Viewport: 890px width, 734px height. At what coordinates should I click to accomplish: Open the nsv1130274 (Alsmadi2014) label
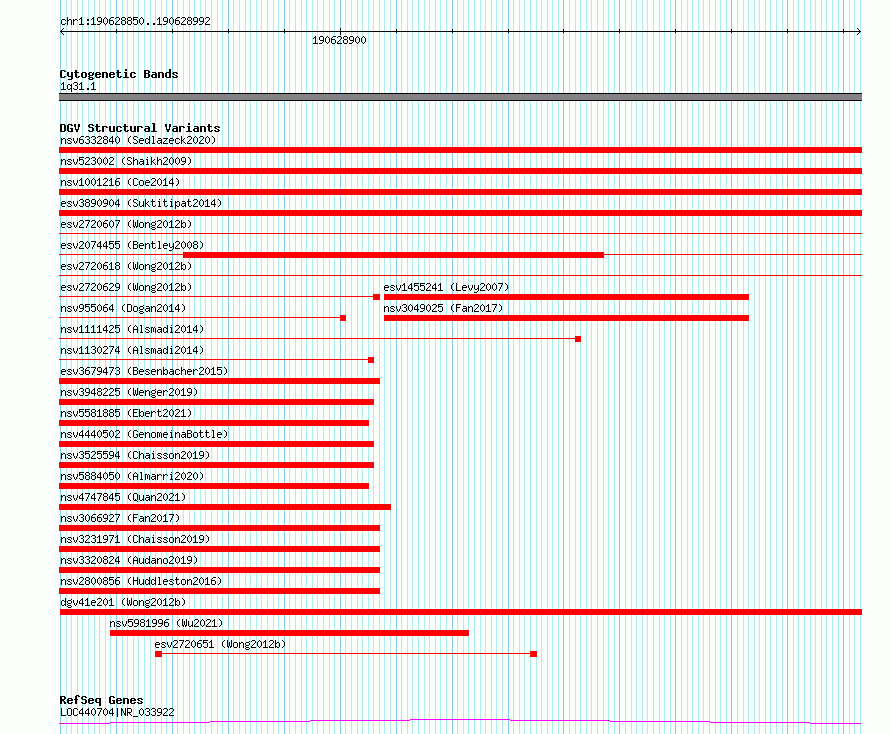pyautogui.click(x=132, y=350)
